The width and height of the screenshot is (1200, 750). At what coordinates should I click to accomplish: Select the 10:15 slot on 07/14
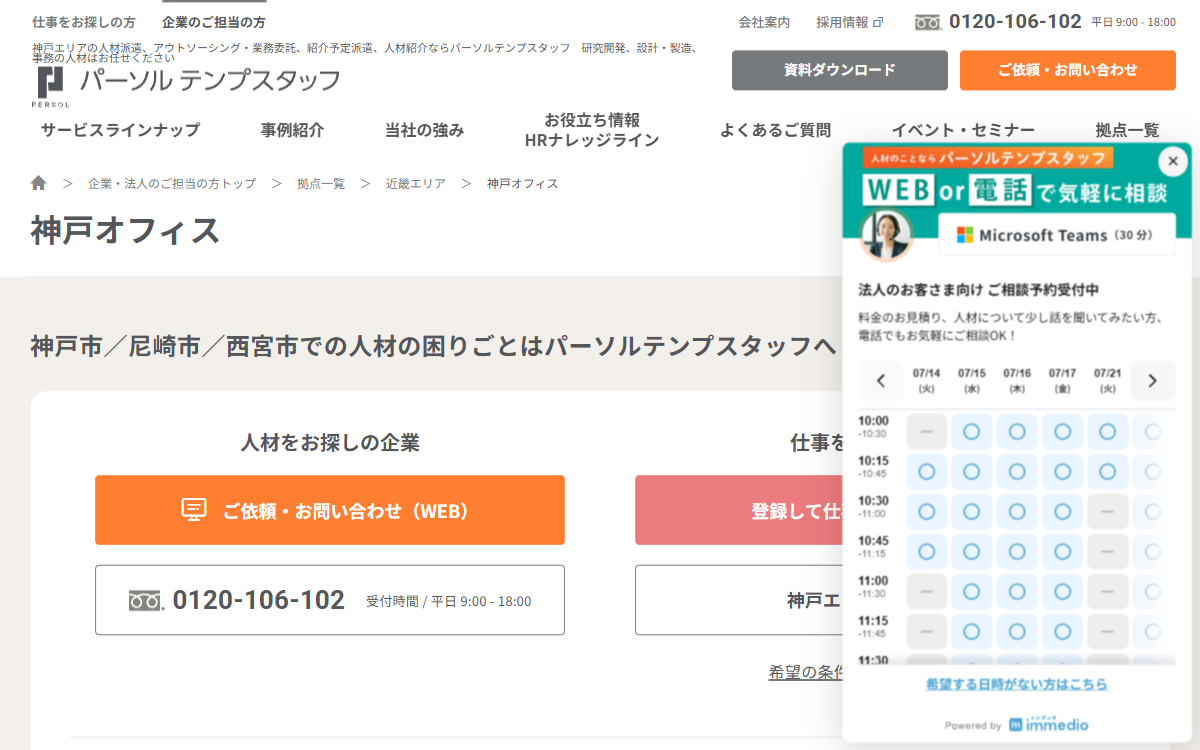click(926, 471)
